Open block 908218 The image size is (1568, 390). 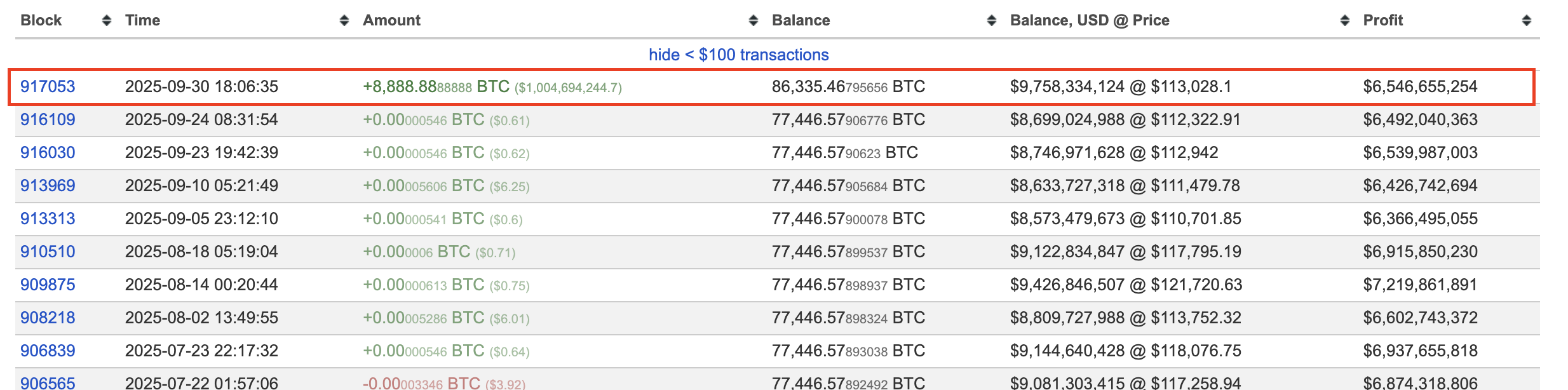[48, 318]
